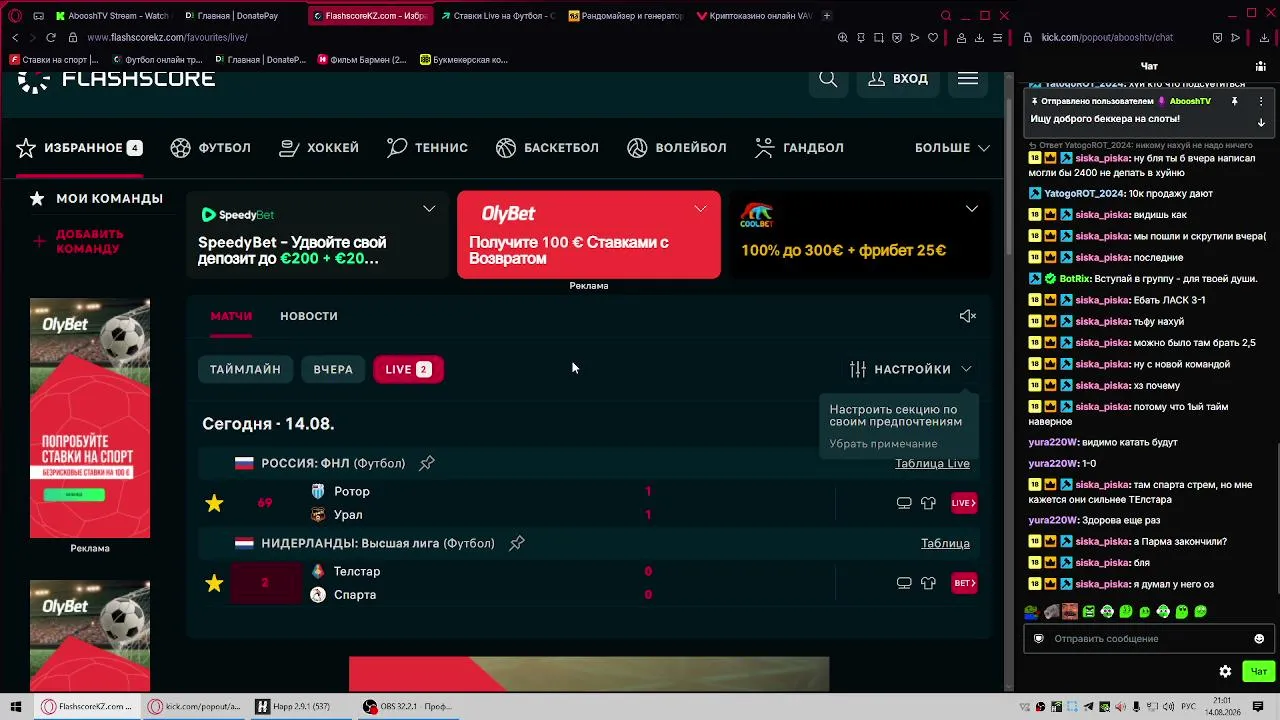Switch to Главная DonatePay browser tab
Viewport: 1280px width, 720px height.
(x=237, y=16)
